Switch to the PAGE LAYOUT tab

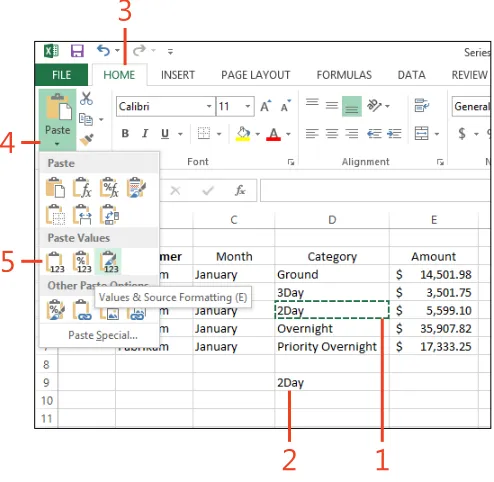click(256, 75)
